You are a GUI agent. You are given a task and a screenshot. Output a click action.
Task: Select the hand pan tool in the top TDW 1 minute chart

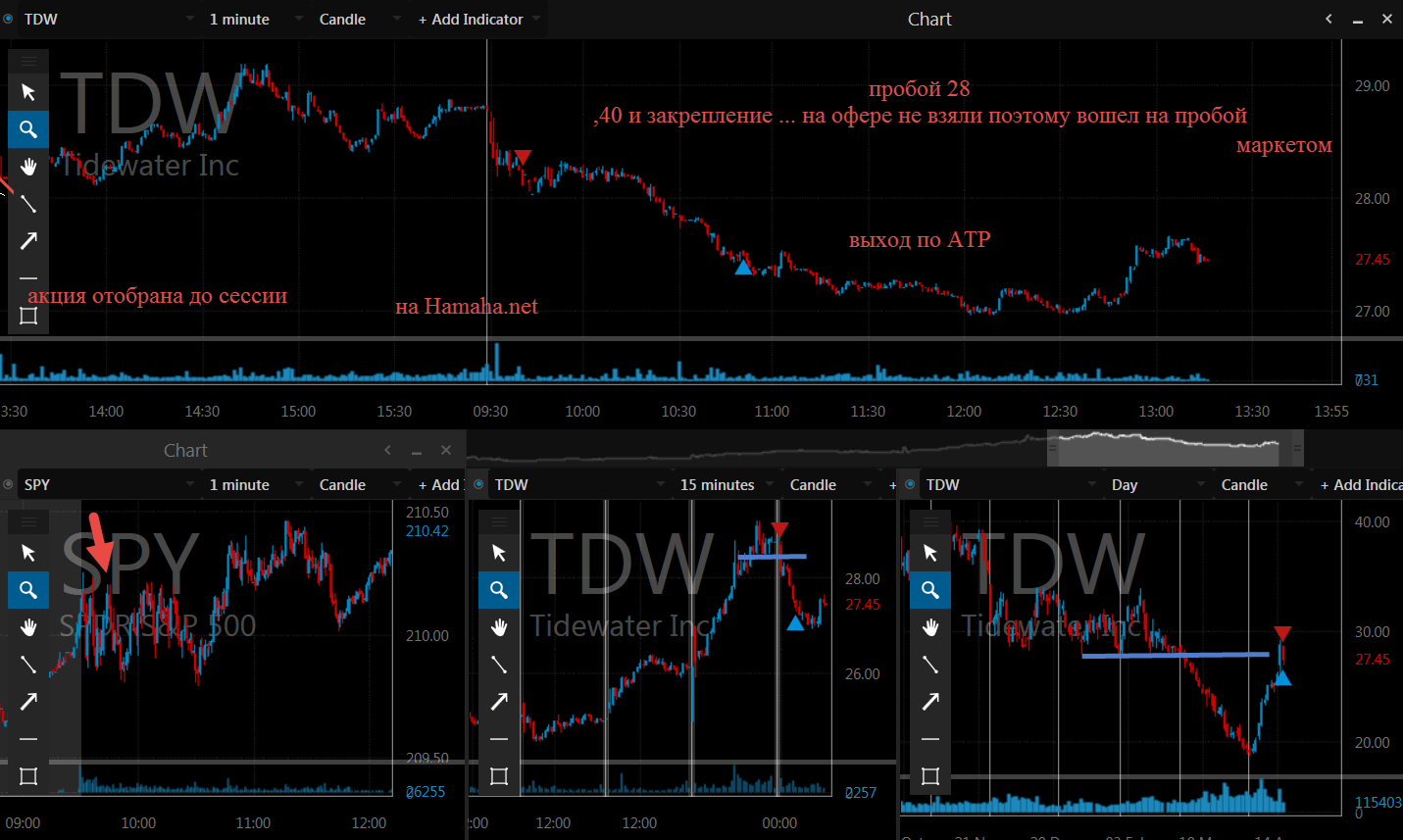coord(28,167)
